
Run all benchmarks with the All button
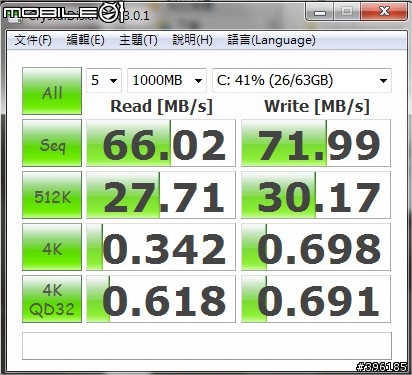[52, 91]
